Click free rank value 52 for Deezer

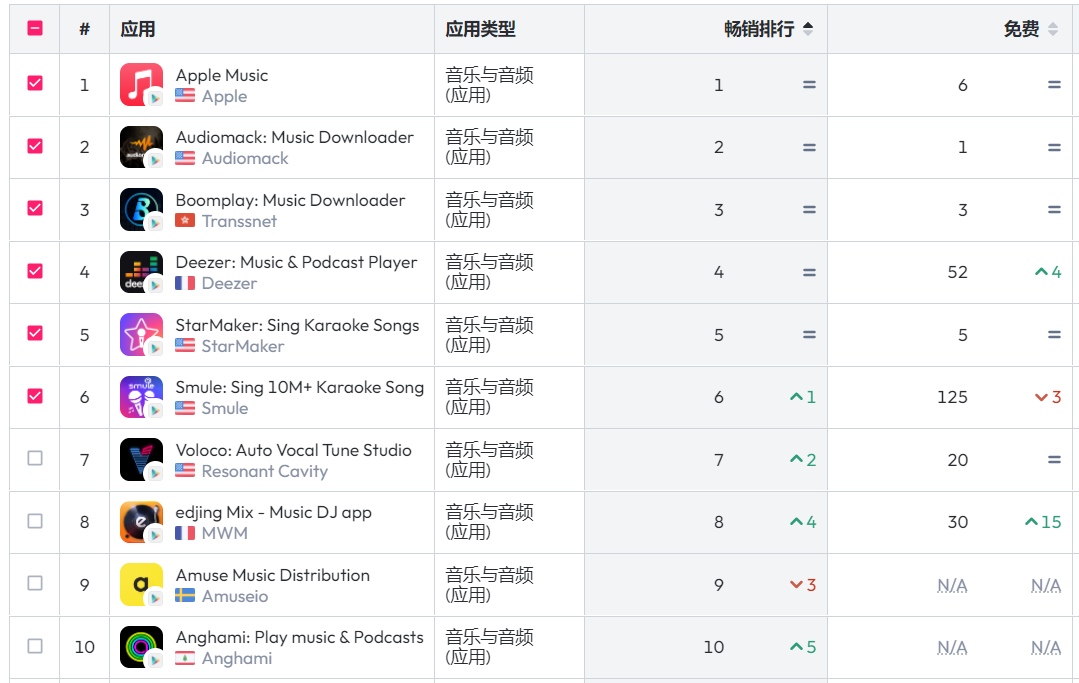pos(957,272)
